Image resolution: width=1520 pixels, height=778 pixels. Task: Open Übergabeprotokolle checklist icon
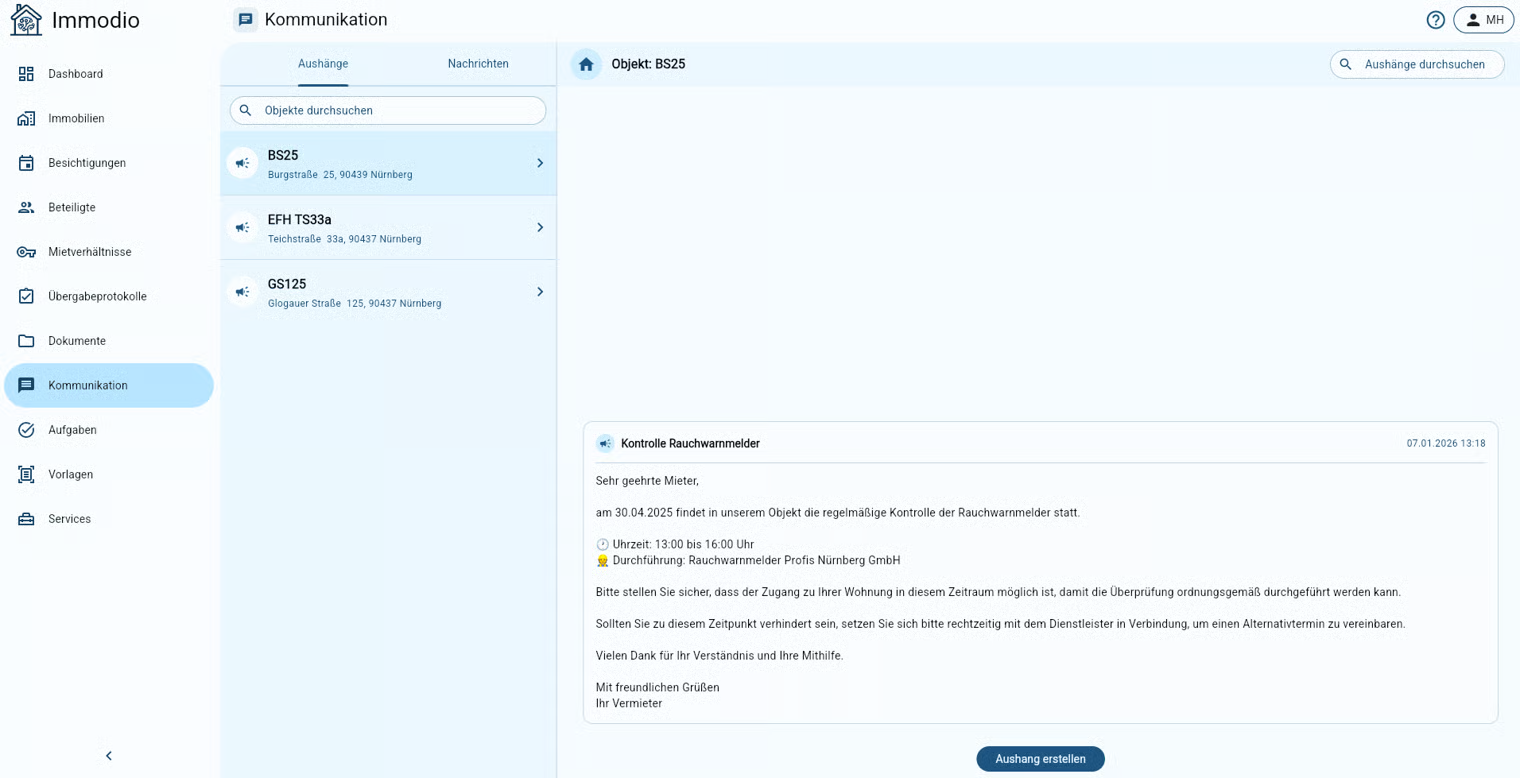point(27,297)
